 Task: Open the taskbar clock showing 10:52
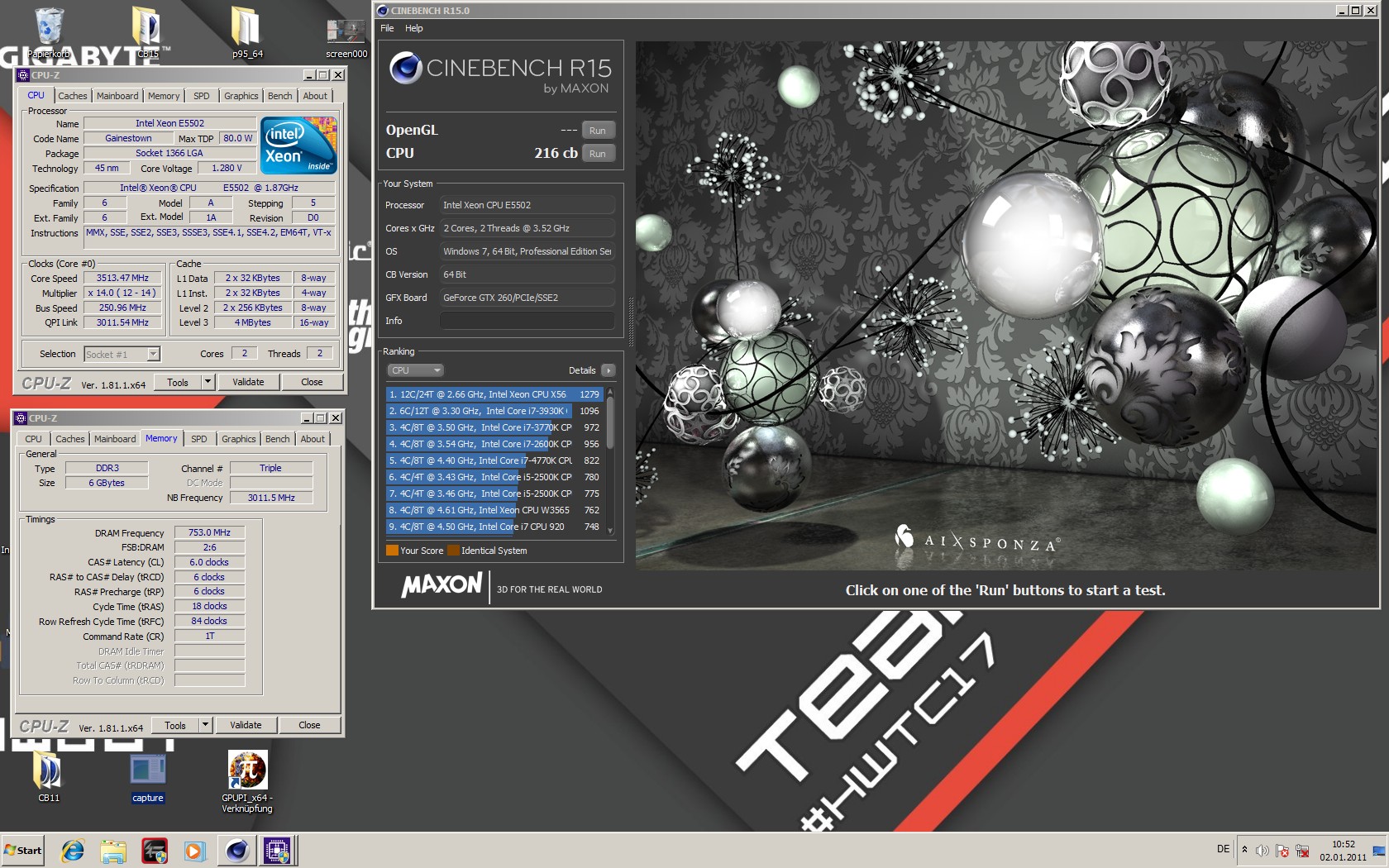[1343, 851]
